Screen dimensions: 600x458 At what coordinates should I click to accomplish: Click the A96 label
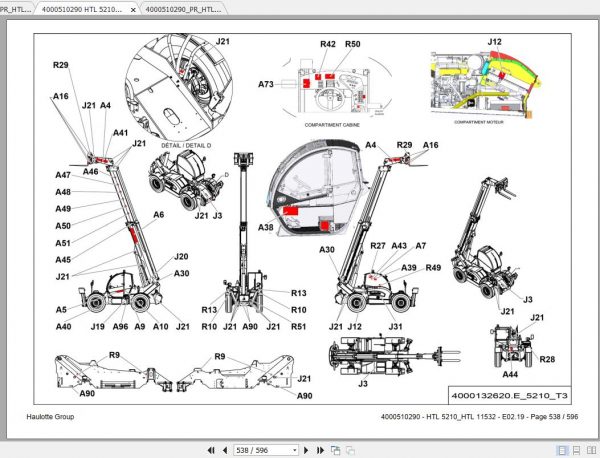(120, 326)
